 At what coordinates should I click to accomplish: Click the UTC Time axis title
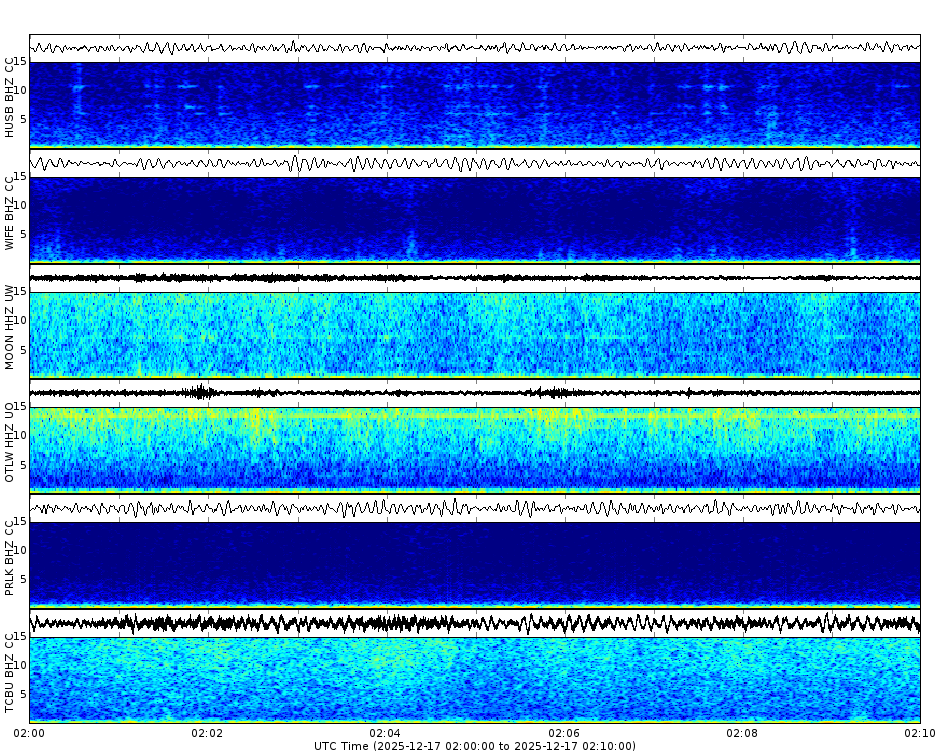475,745
